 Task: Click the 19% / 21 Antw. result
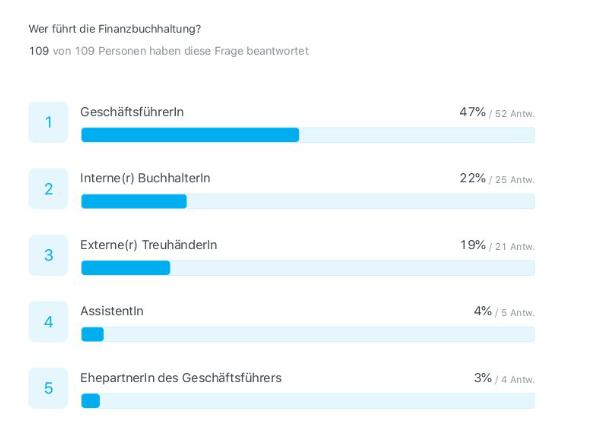497,245
